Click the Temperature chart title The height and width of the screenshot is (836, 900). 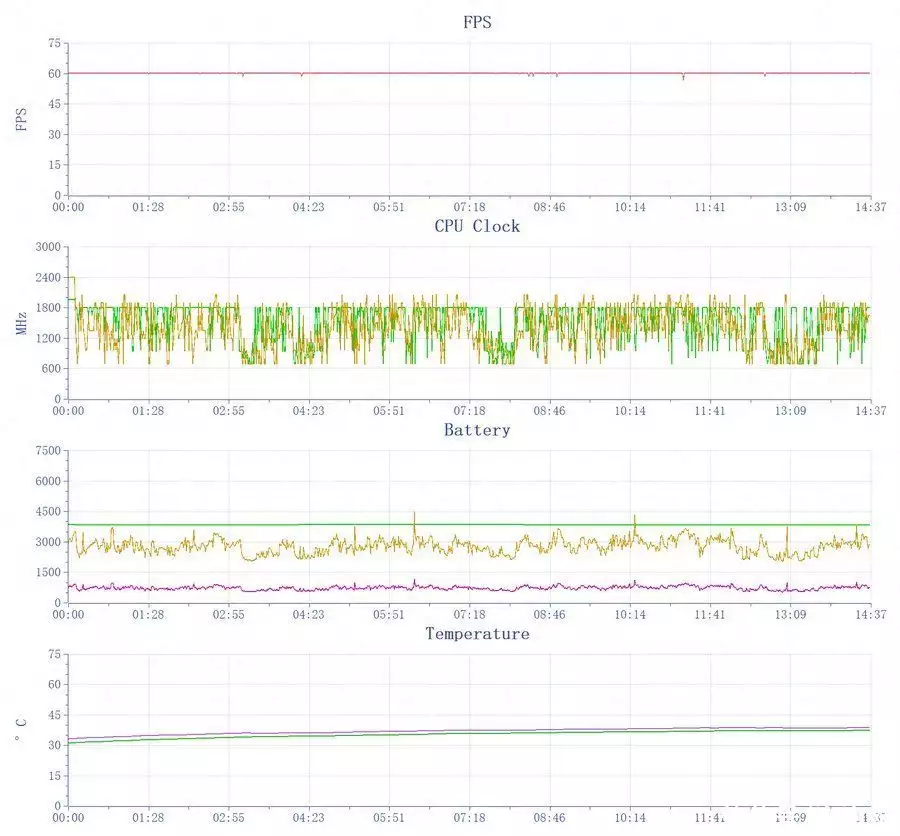(x=477, y=634)
